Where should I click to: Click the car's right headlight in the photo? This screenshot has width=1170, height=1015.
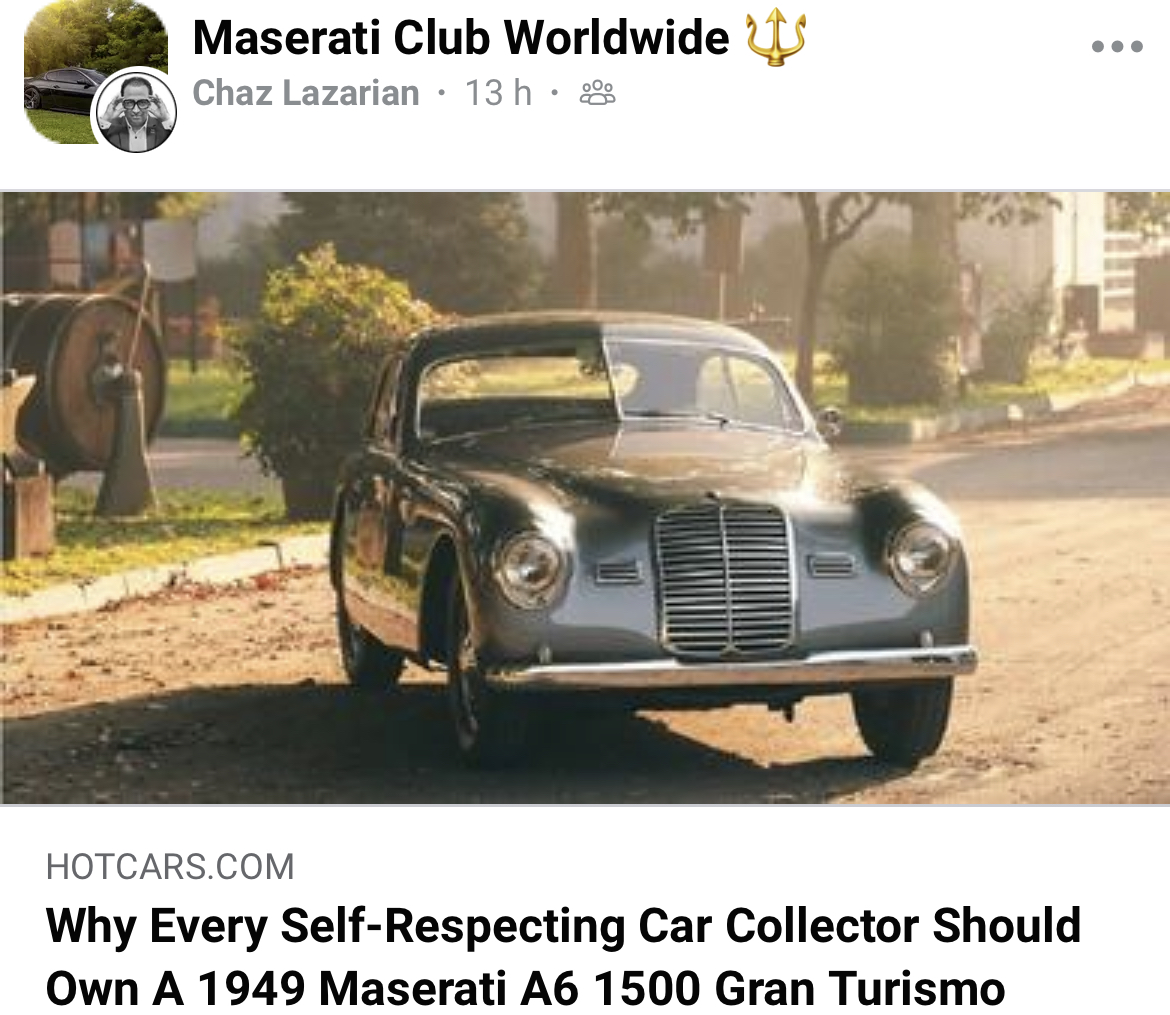[920, 556]
